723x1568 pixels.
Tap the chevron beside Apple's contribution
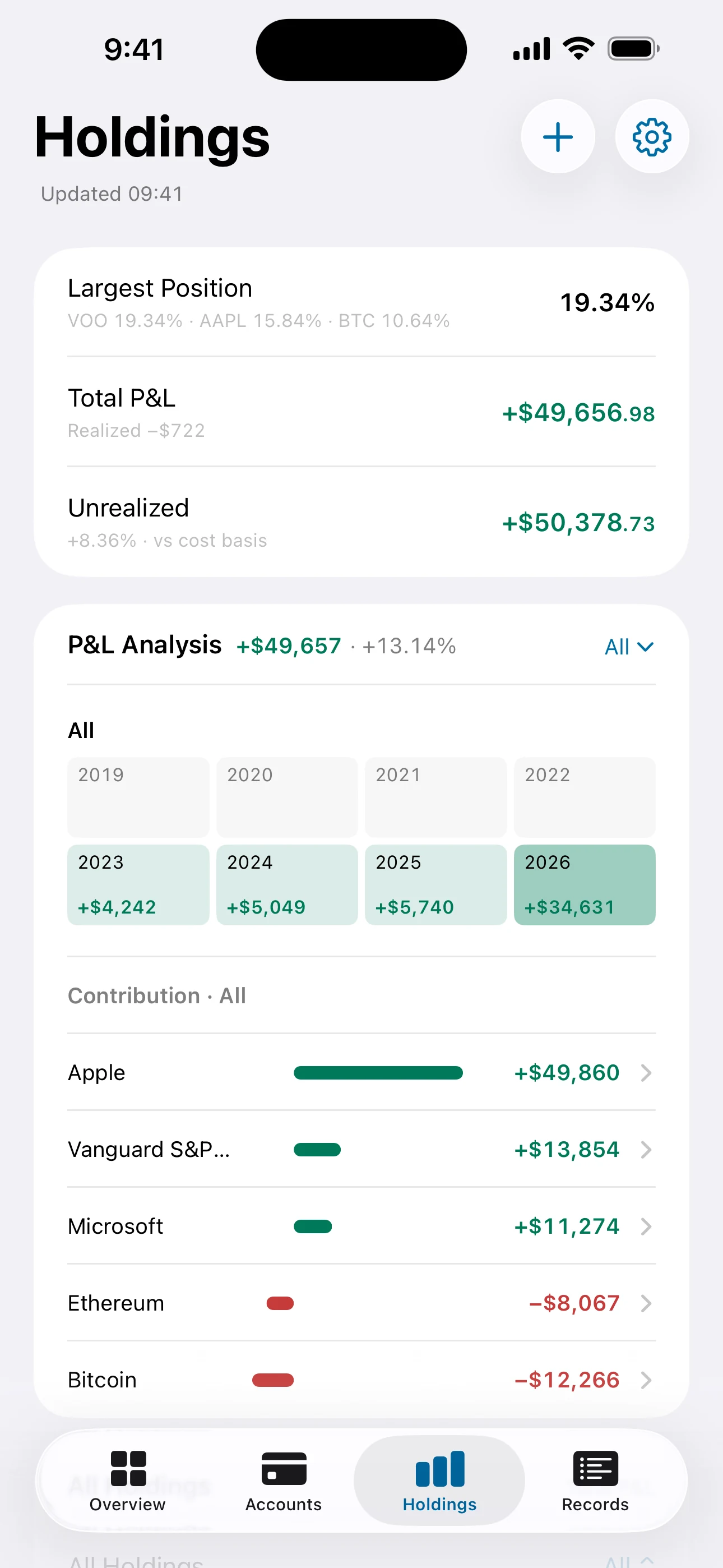click(646, 1072)
